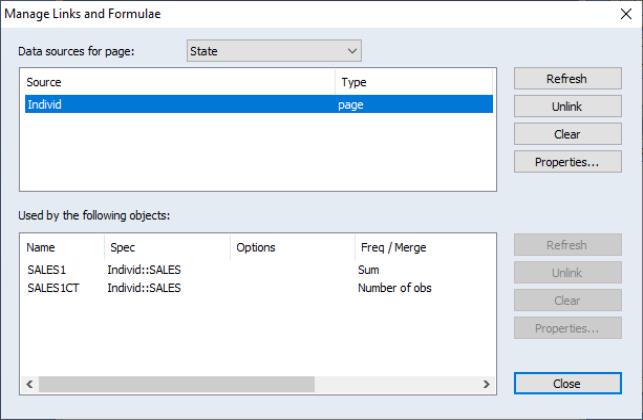Click the Options column header

pyautogui.click(x=290, y=247)
